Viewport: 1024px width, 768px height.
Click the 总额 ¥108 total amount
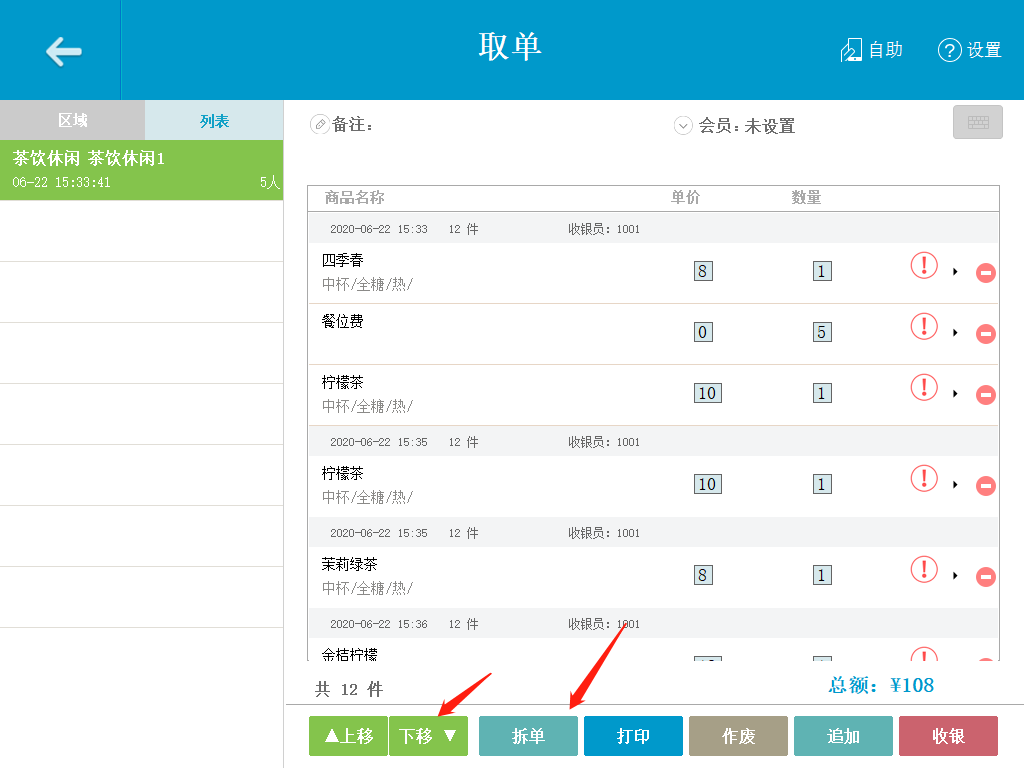pyautogui.click(x=881, y=685)
